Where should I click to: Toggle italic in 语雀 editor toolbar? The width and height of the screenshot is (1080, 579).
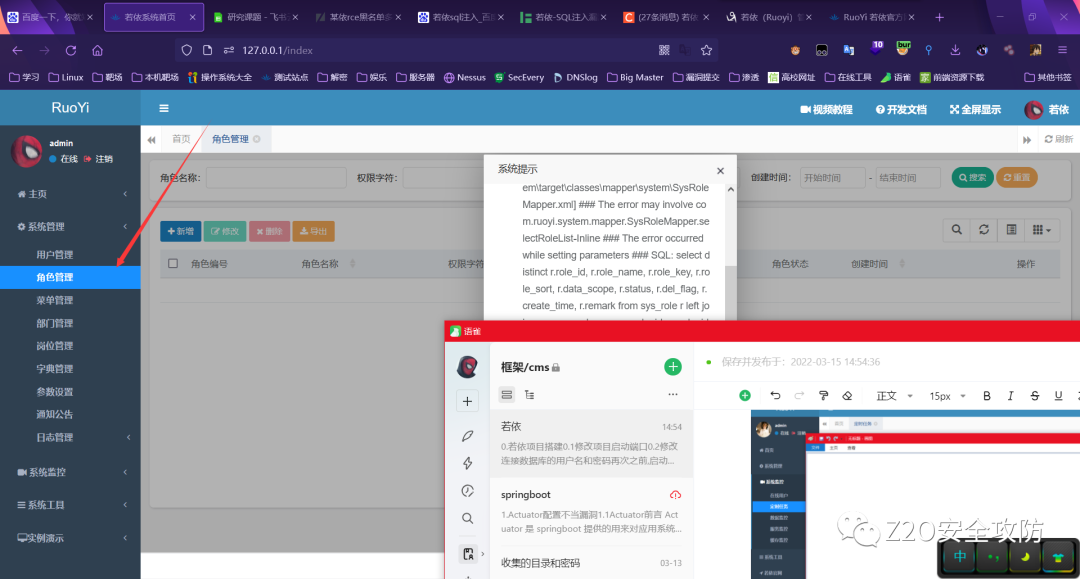1010,396
